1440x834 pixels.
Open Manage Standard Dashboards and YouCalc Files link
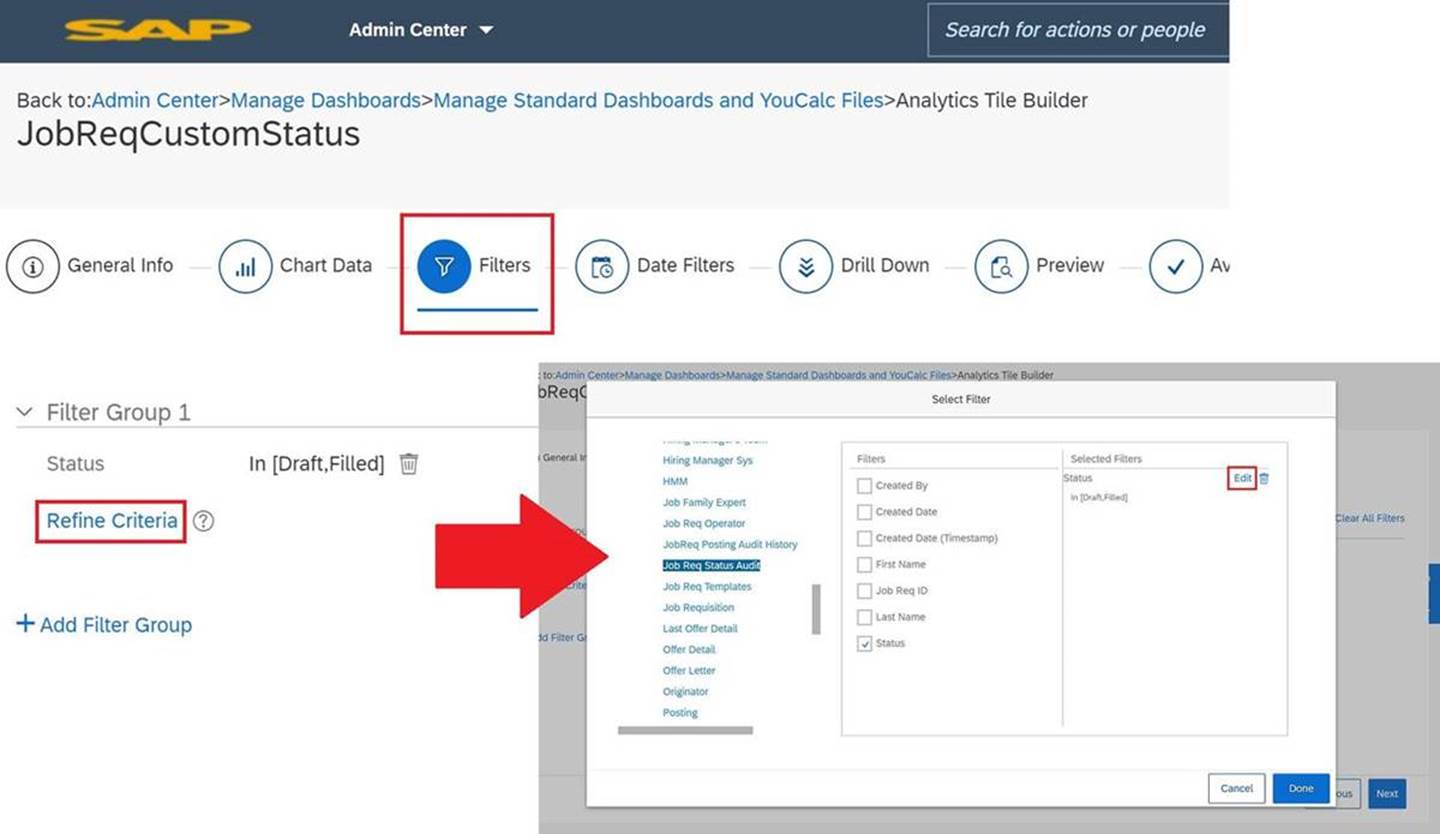[659, 100]
